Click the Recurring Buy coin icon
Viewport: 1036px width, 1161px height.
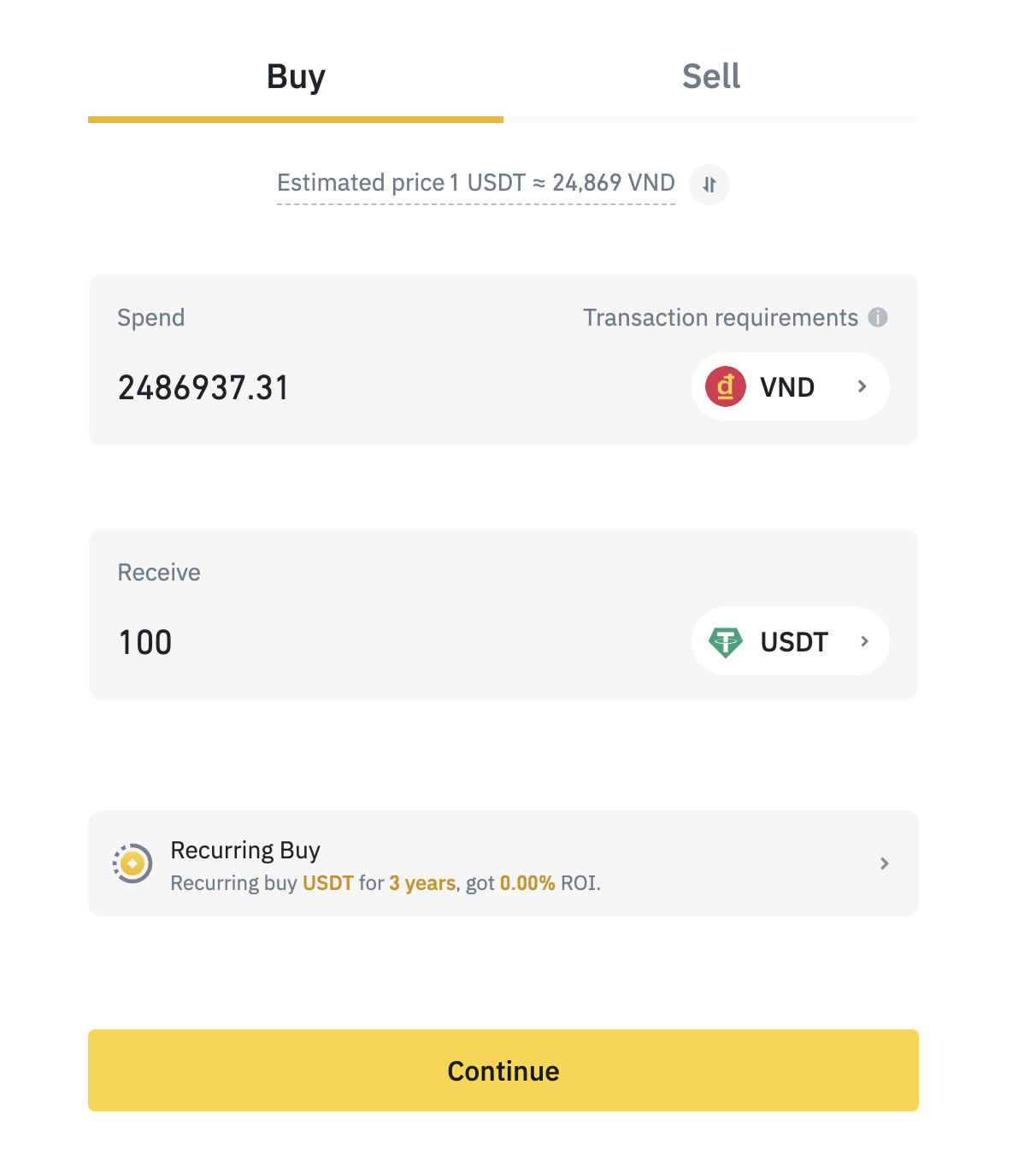[x=132, y=863]
